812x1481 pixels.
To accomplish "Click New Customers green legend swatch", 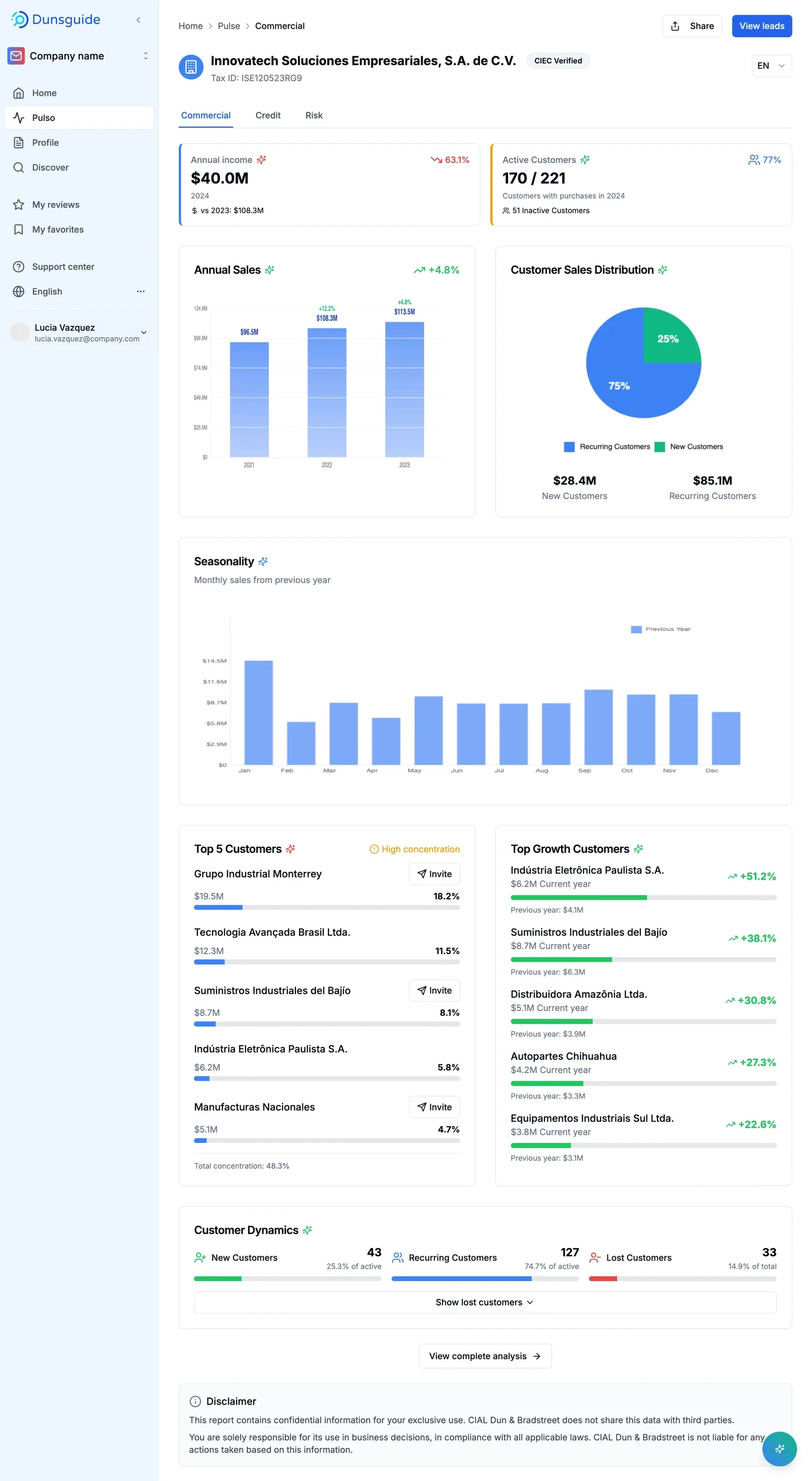I will tap(660, 447).
